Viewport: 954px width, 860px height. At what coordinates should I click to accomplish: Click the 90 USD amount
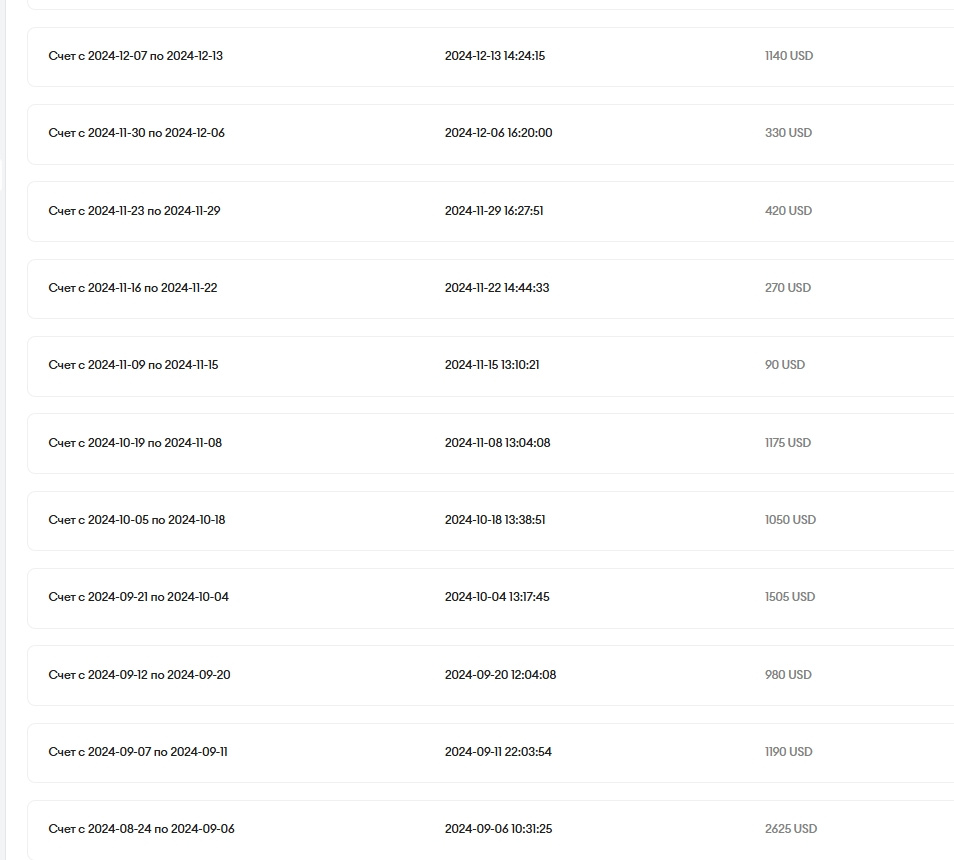click(x=785, y=365)
